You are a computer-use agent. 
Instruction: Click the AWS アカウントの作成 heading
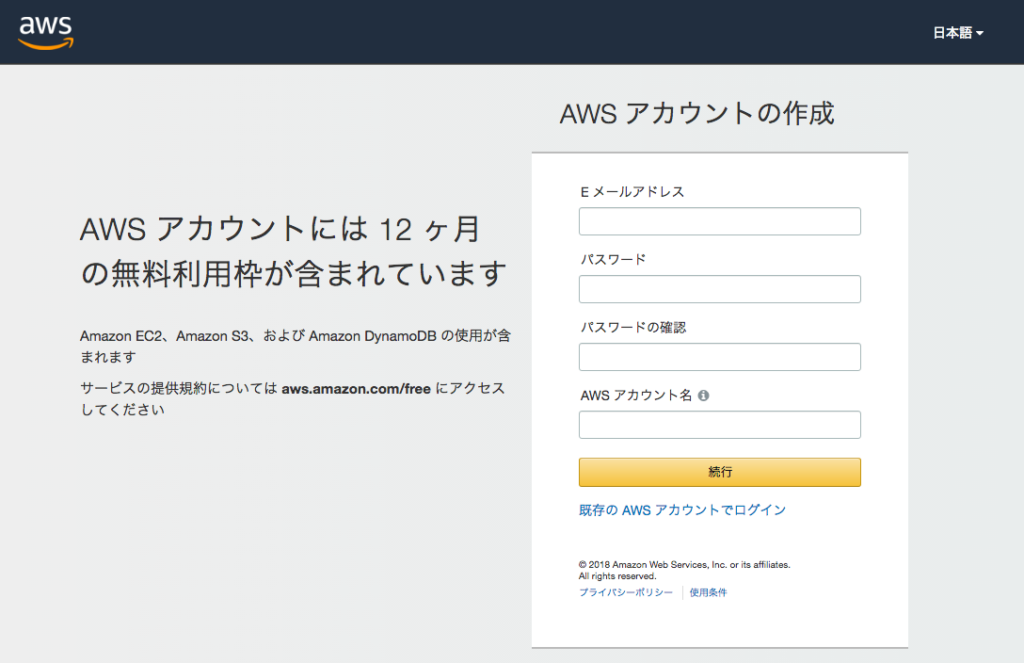point(697,113)
